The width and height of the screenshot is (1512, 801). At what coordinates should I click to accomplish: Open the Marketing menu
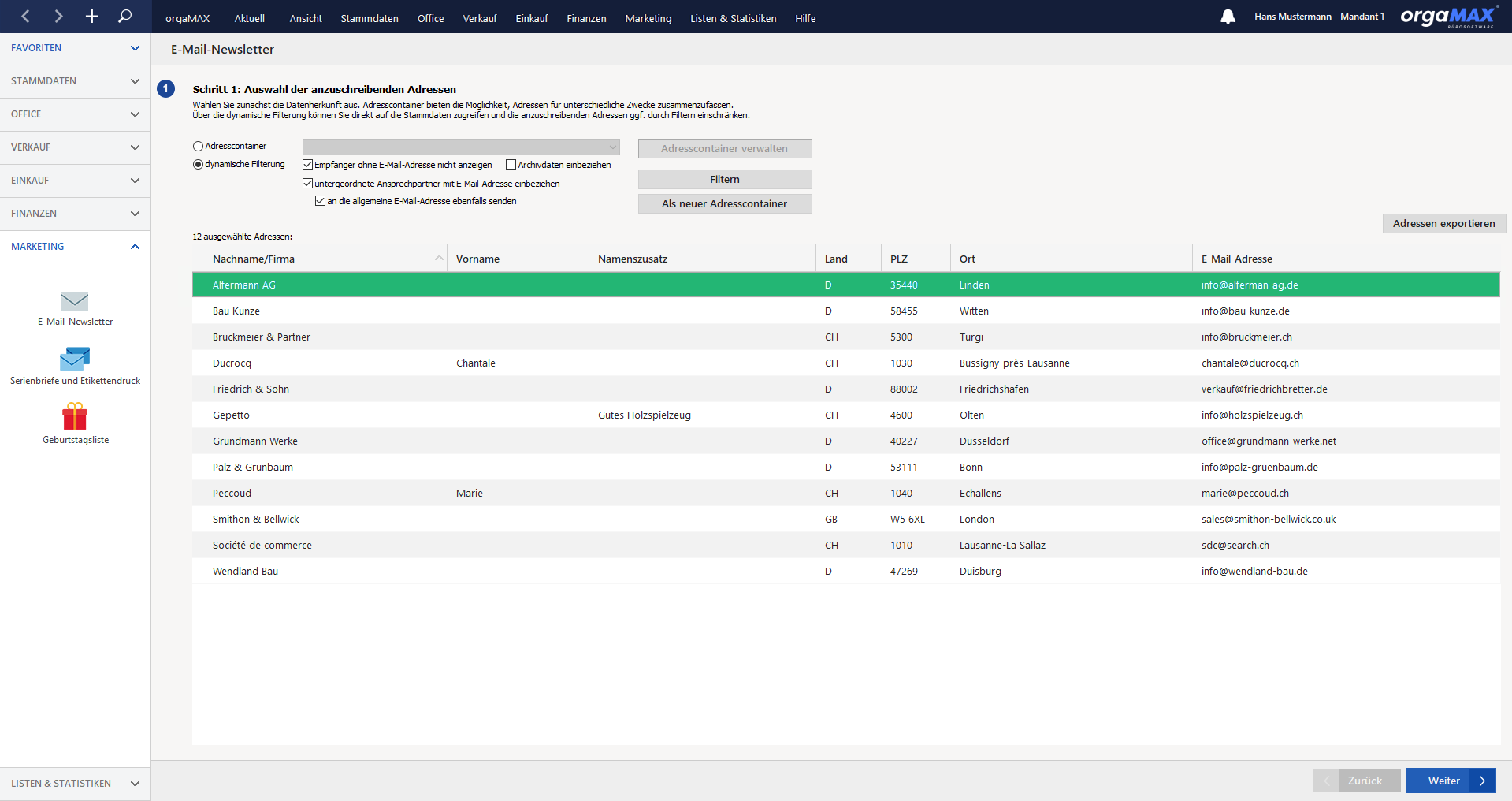(x=648, y=18)
